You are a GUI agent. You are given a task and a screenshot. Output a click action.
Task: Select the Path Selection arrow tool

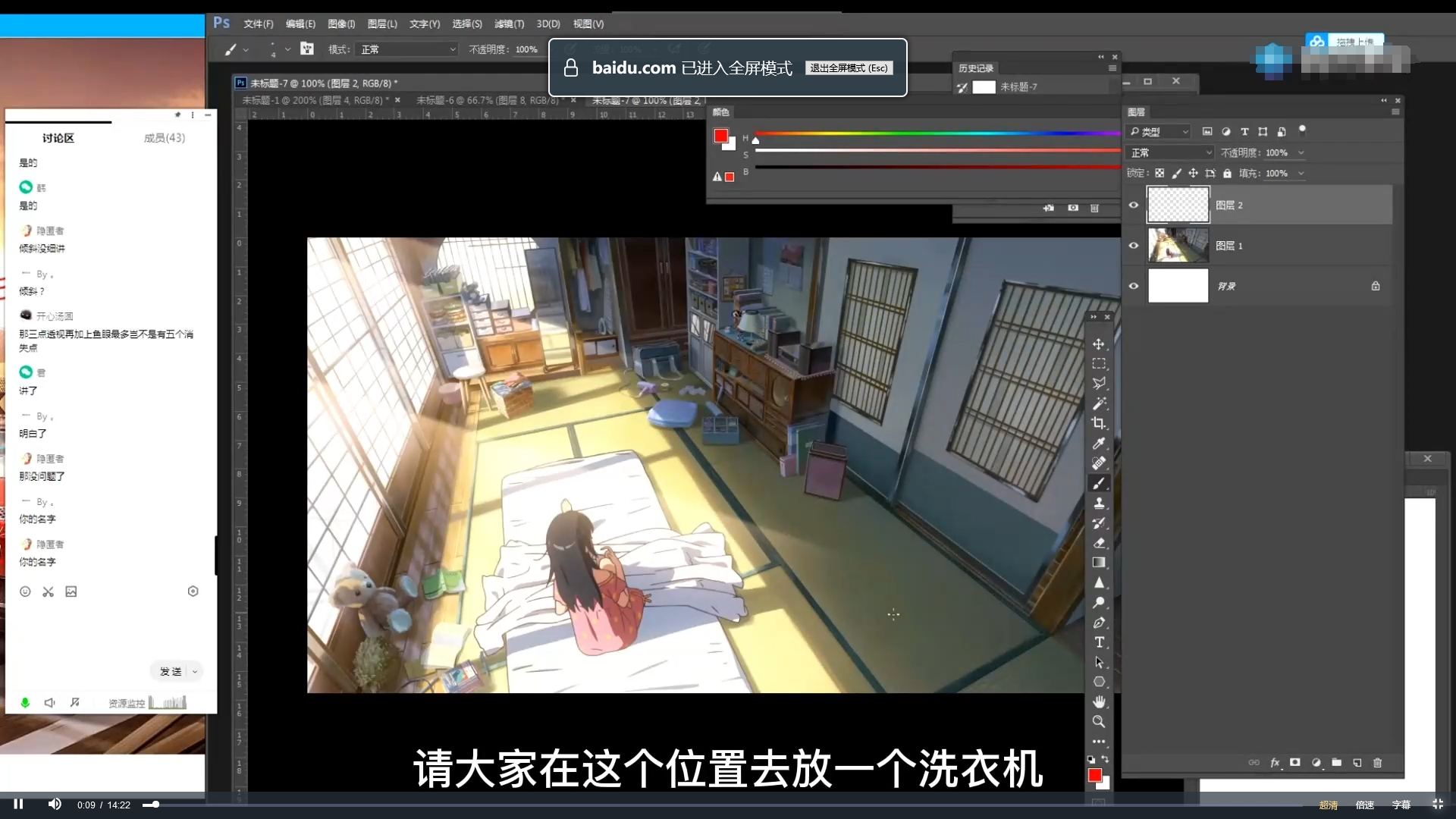coord(1098,662)
